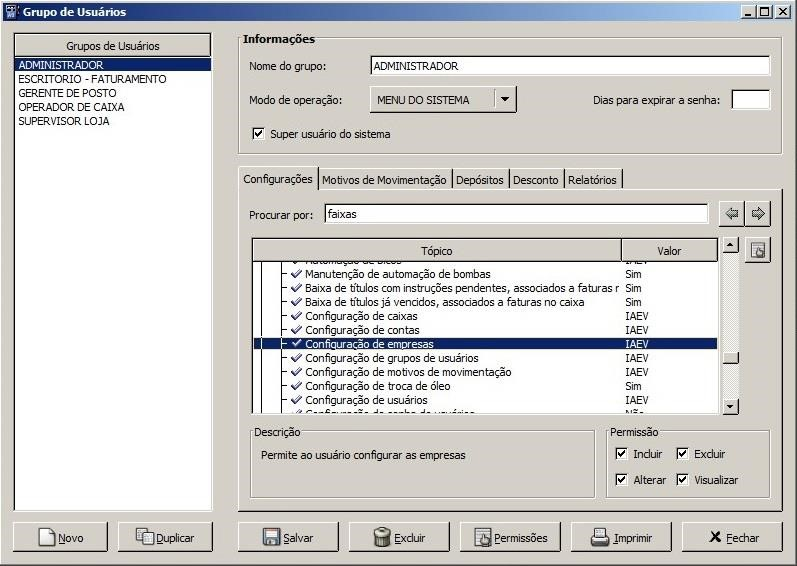
Task: Click the topic list scrollbar thumb
Action: coord(730,358)
